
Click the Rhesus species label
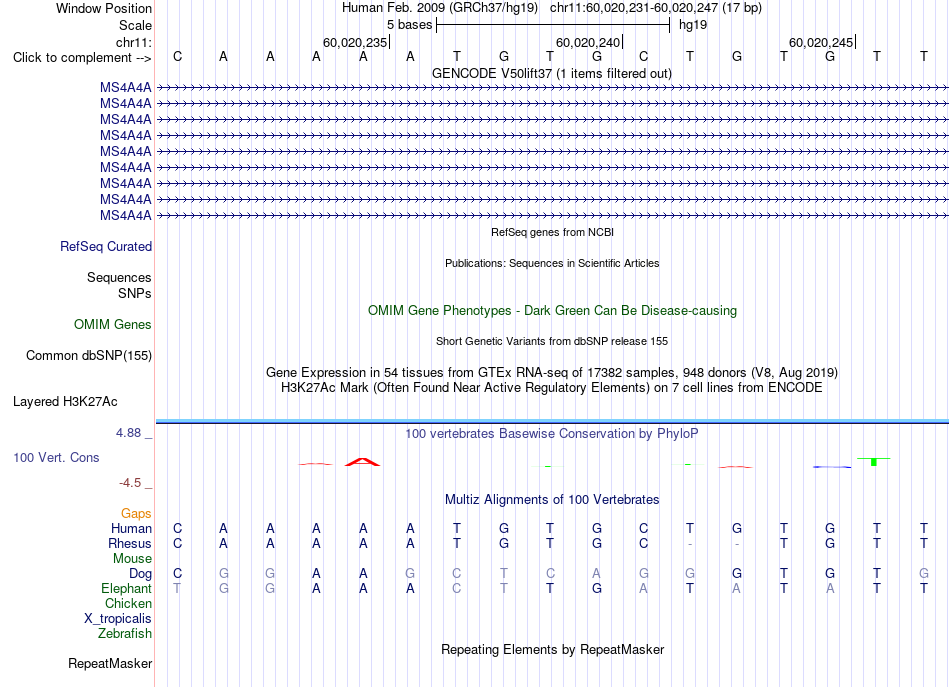pos(130,543)
